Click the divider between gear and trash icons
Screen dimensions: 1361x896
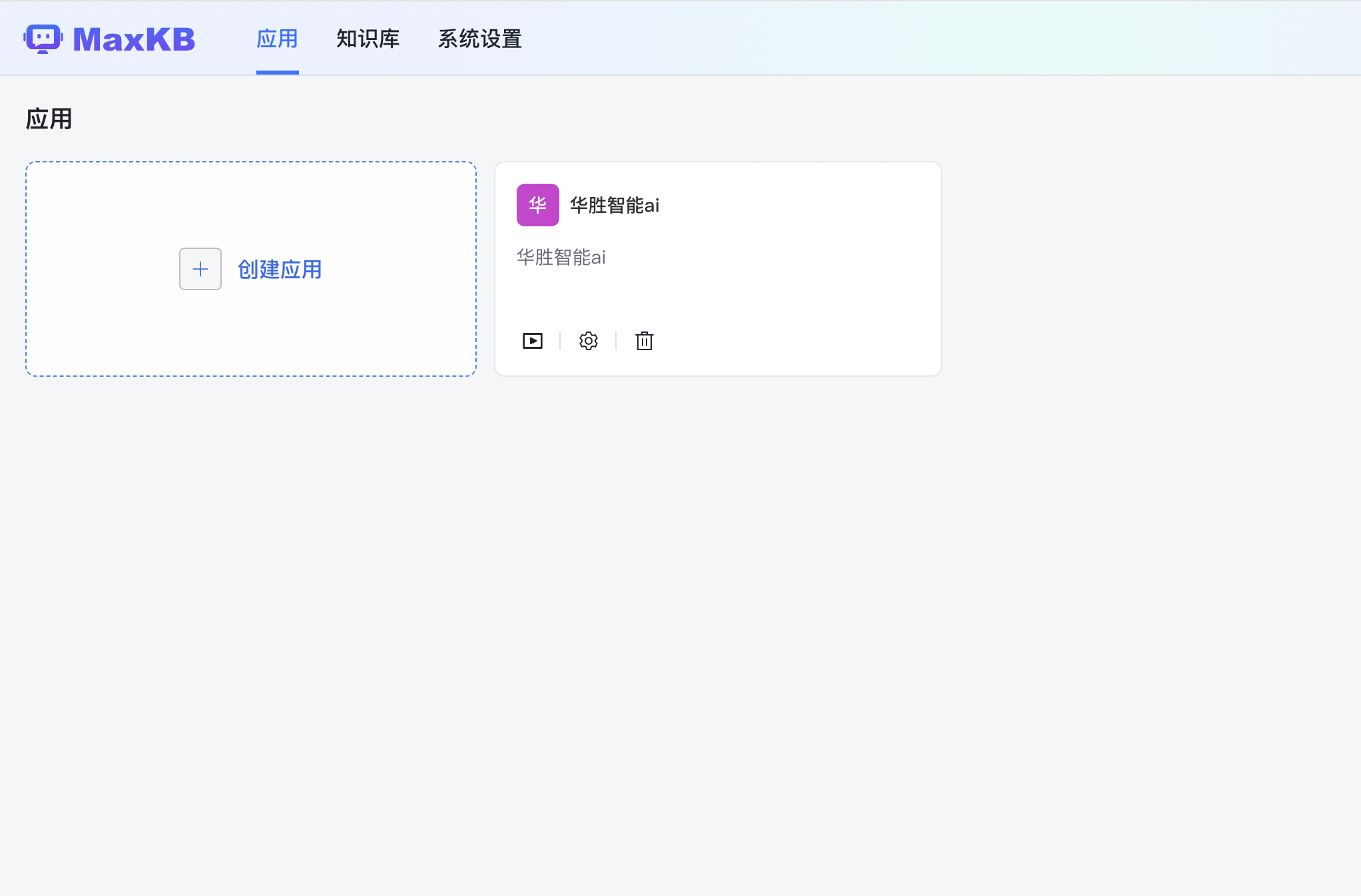click(x=616, y=341)
